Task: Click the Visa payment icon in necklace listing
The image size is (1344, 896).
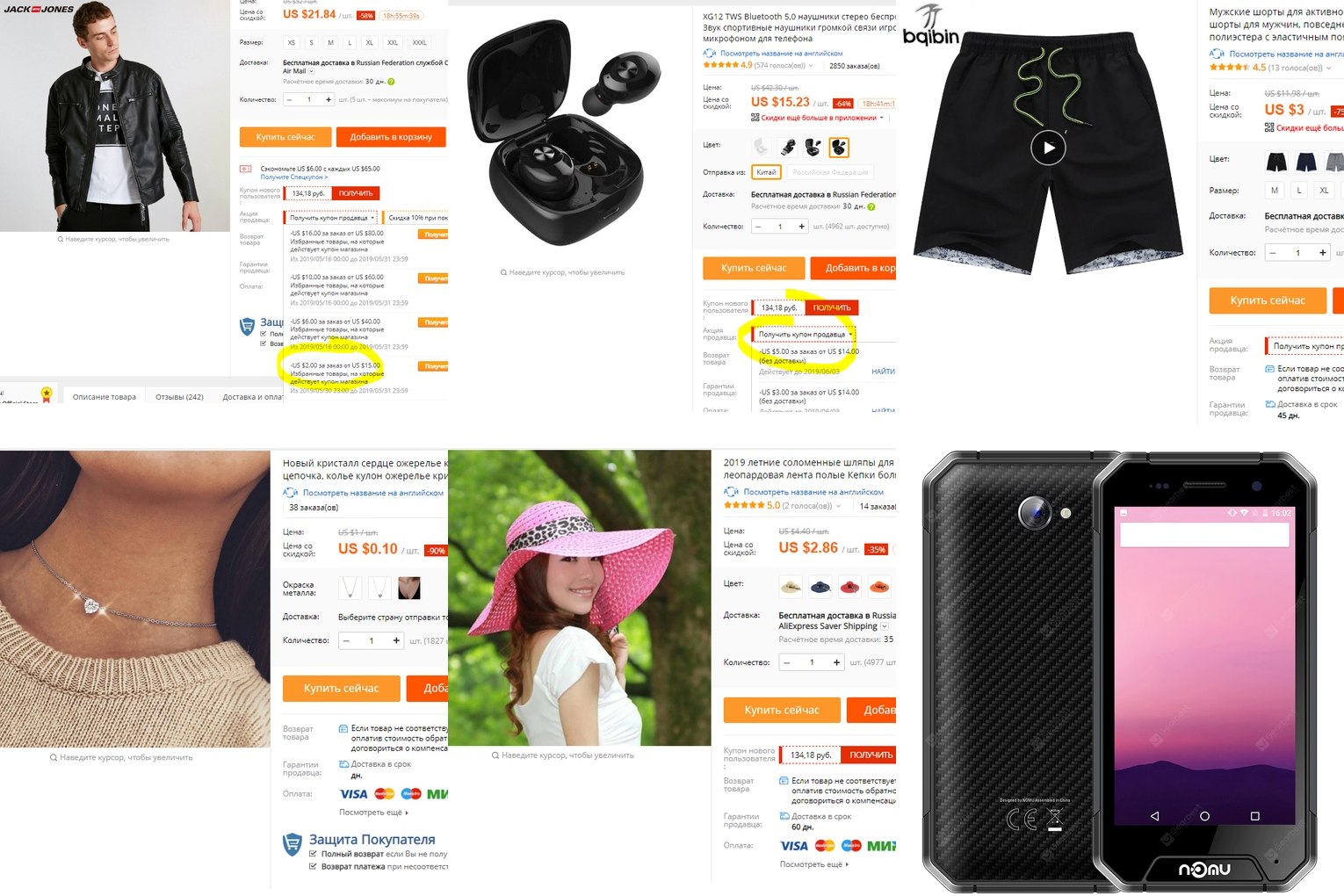Action: (353, 794)
